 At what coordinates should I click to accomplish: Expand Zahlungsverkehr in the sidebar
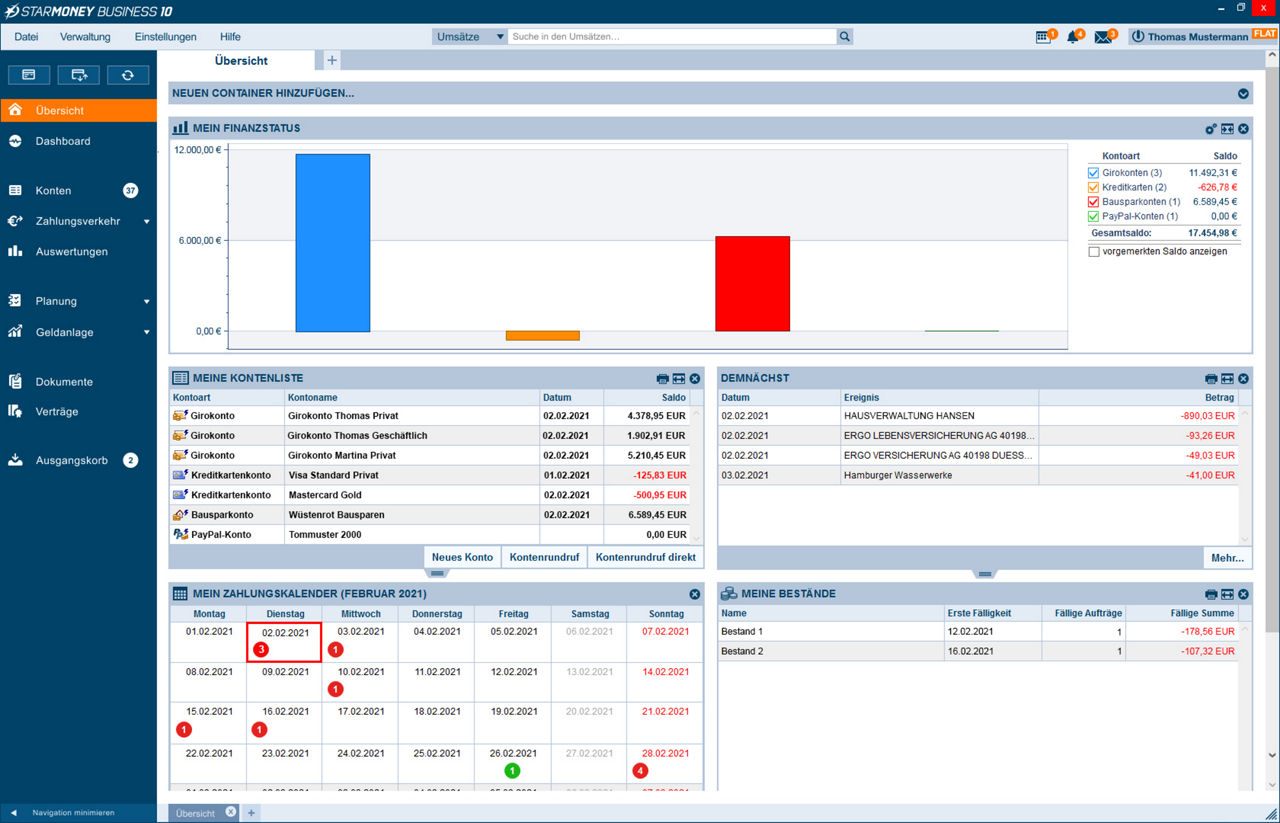(147, 222)
